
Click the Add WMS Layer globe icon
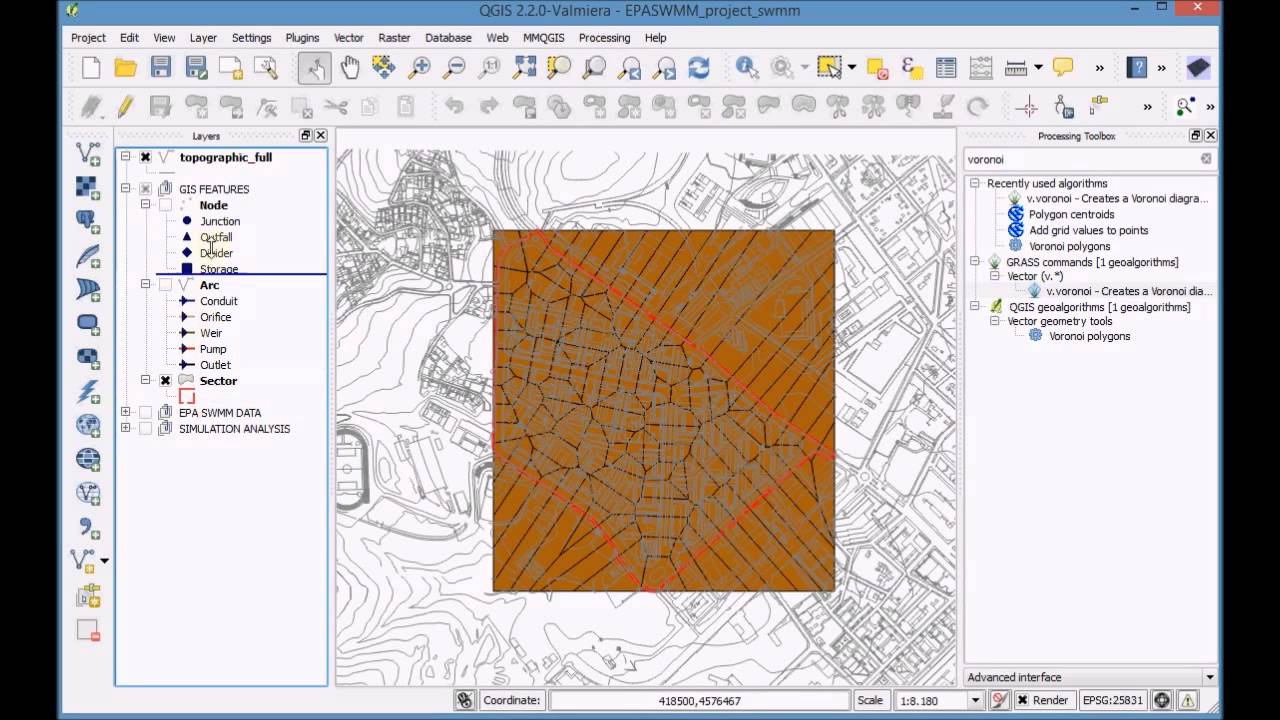tap(88, 426)
